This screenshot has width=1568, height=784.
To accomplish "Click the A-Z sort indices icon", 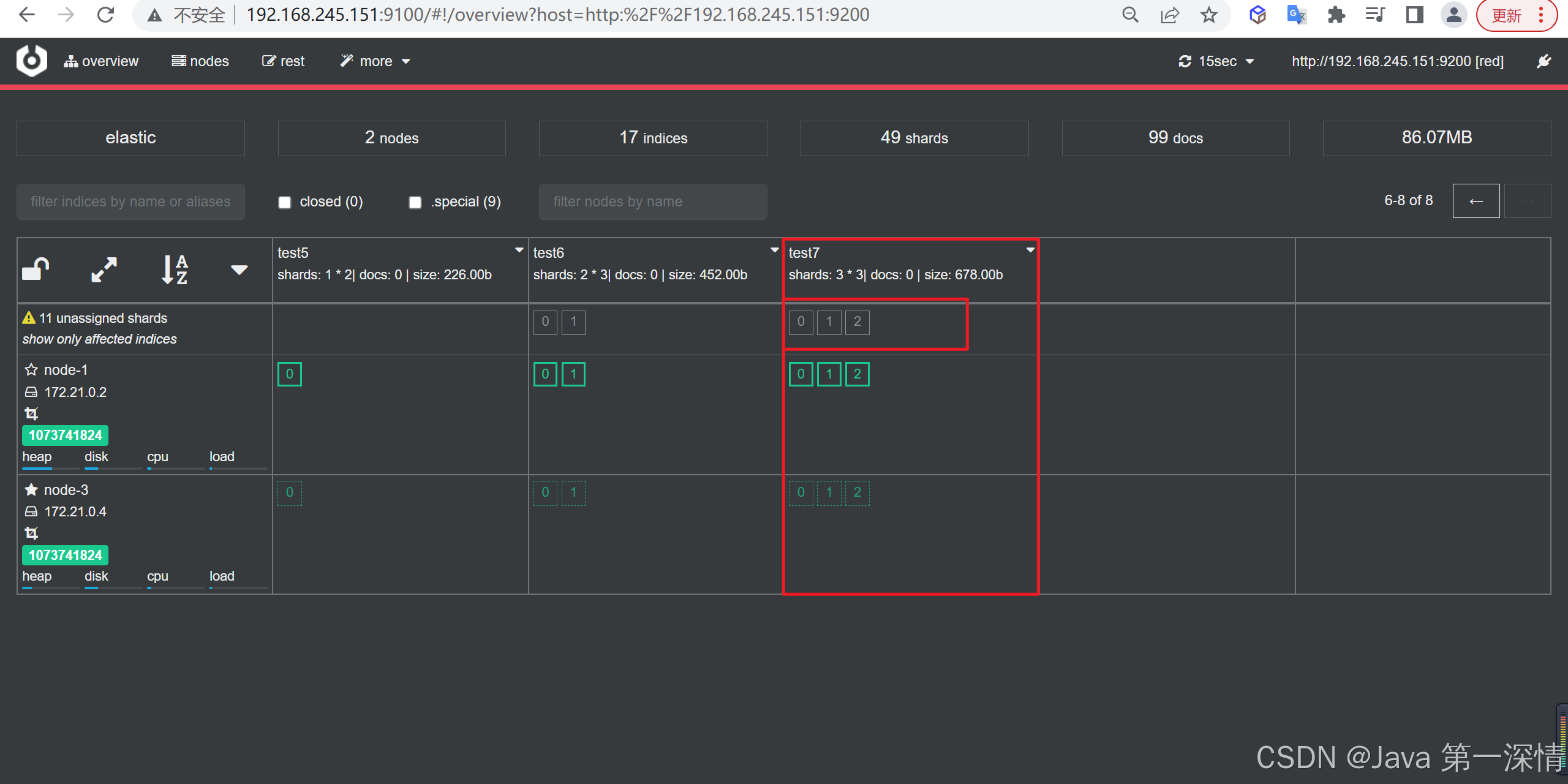I will pos(175,269).
